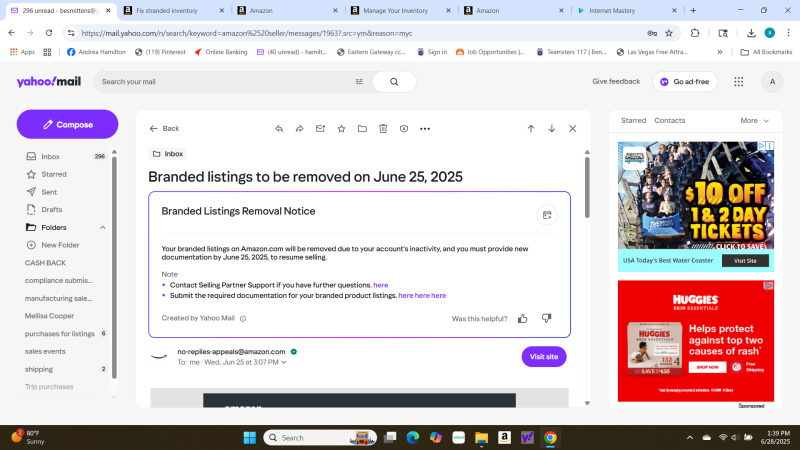The image size is (800, 450).
Task: Open the More dropdown in right panel
Action: (755, 120)
